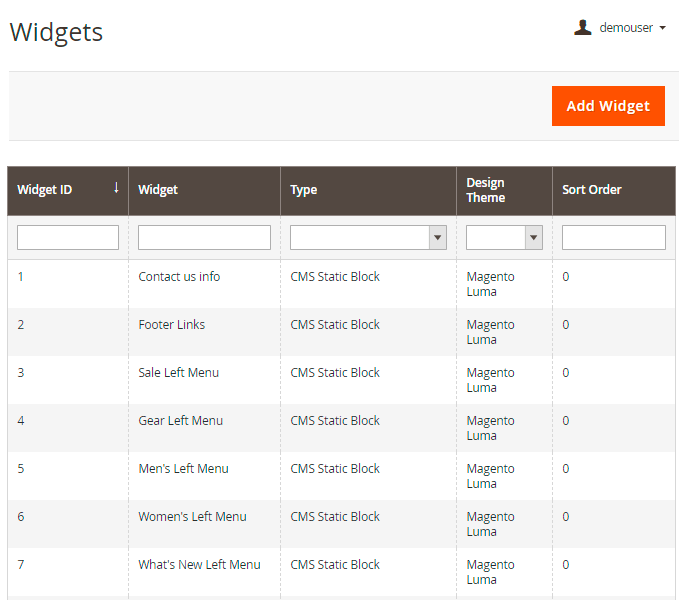685x600 pixels.
Task: Open the demouser account dropdown arrow
Action: 662,29
